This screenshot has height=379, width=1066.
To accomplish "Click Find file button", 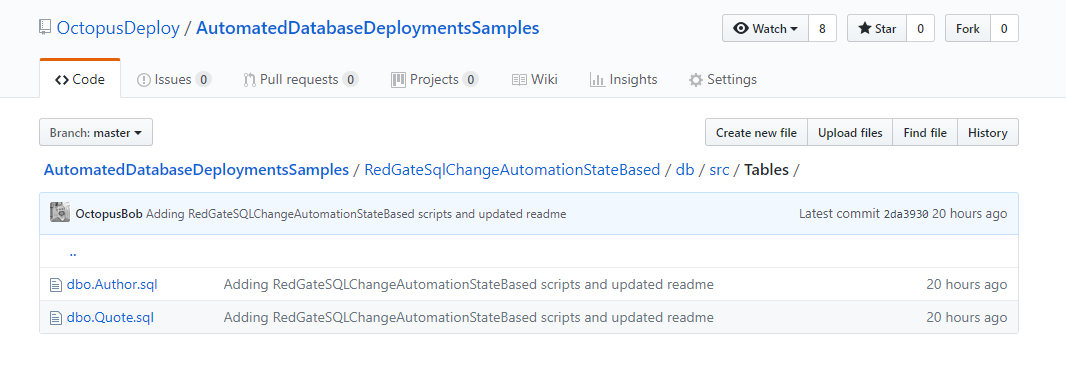I will point(925,133).
